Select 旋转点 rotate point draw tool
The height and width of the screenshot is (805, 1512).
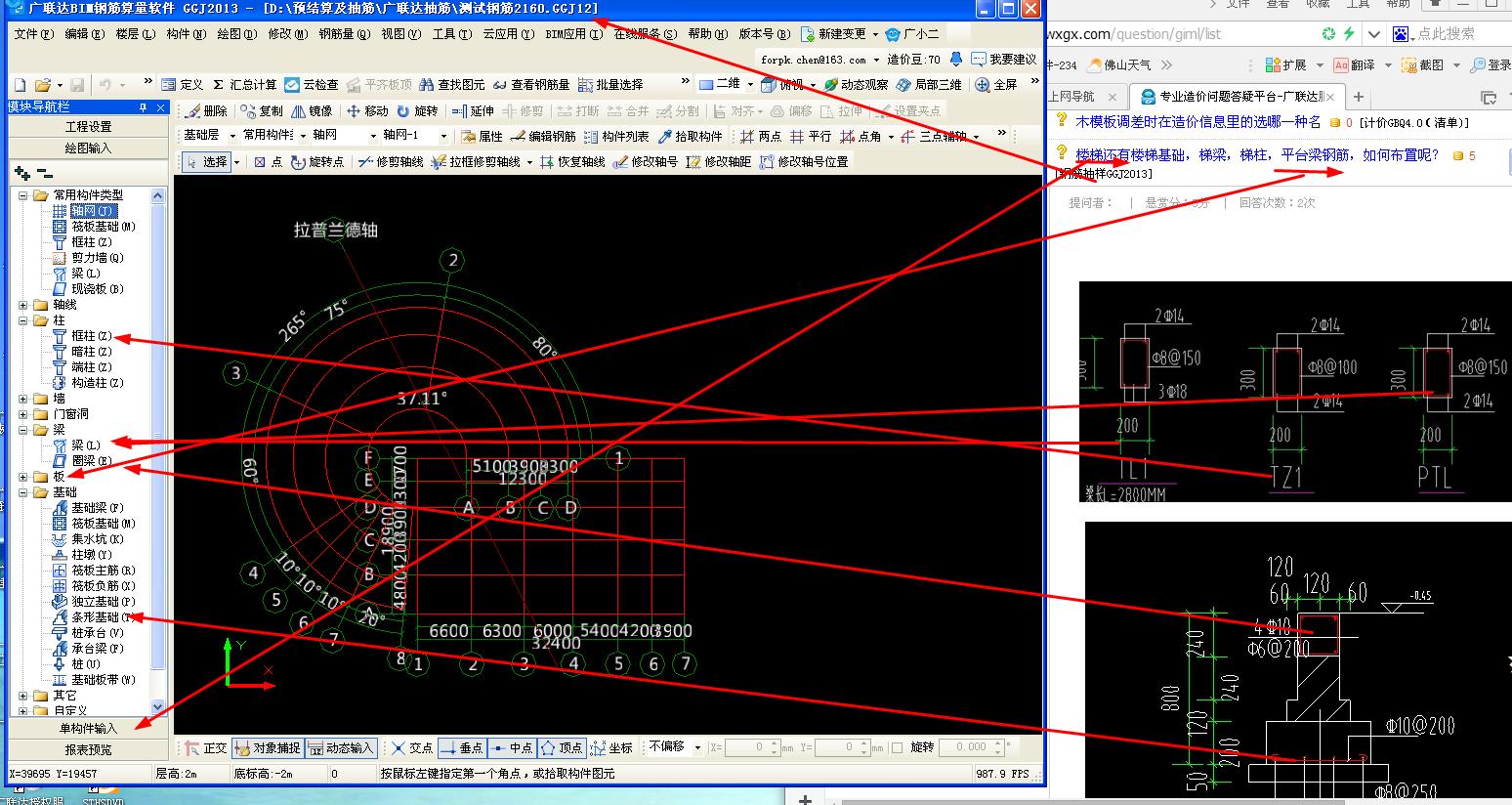tap(316, 162)
